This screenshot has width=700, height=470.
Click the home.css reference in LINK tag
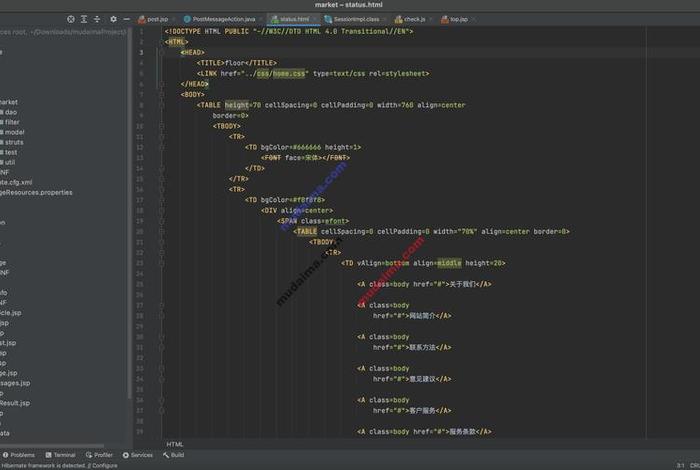coord(289,74)
